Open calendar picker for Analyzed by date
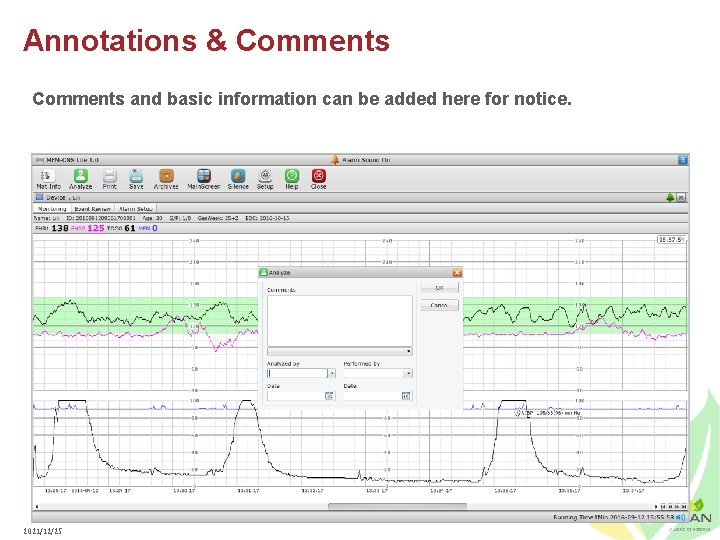This screenshot has width=720, height=540. [329, 396]
